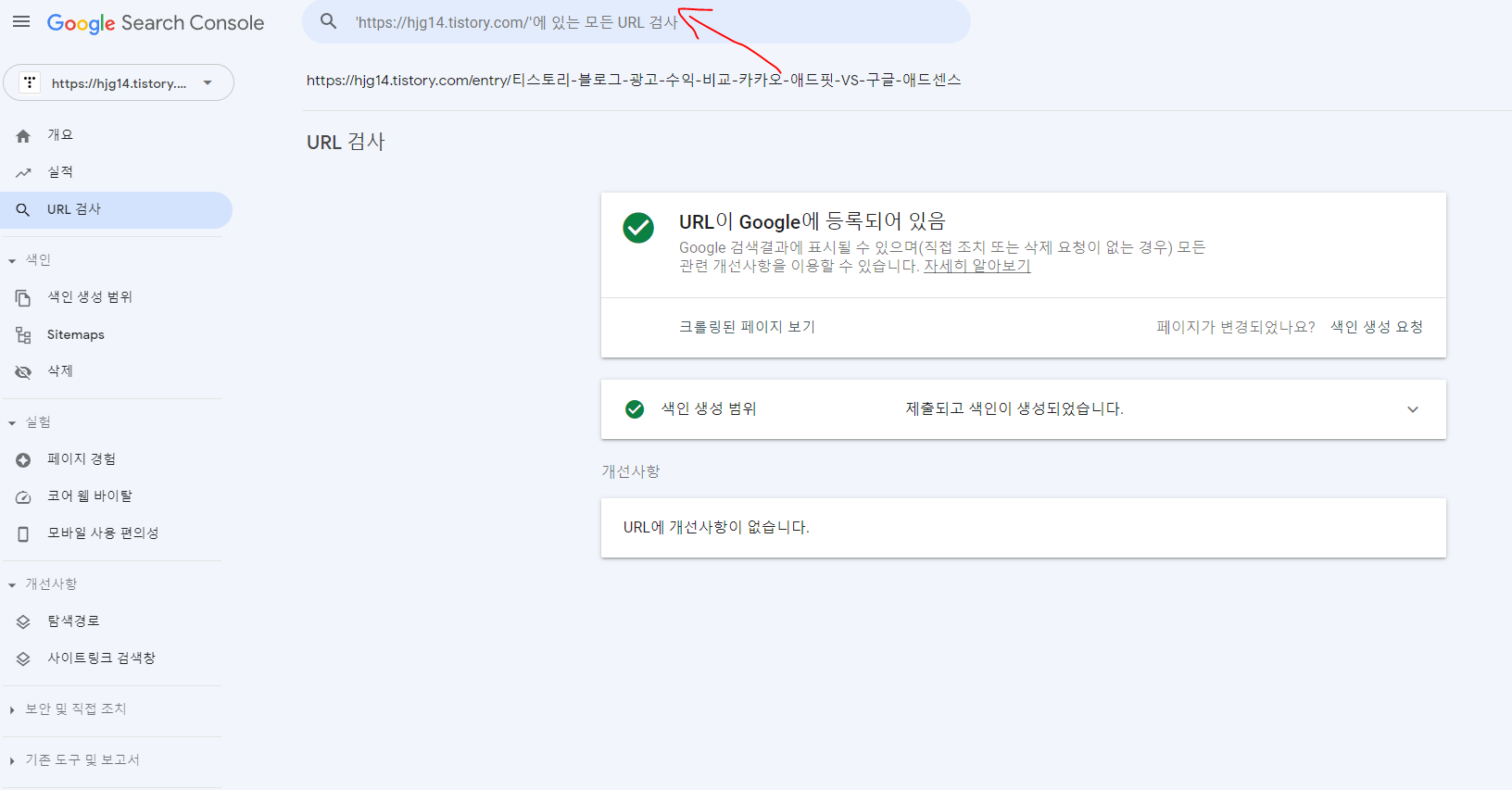Image resolution: width=1512 pixels, height=790 pixels.
Task: Click 색인 생성 요청 button
Action: tap(1377, 327)
